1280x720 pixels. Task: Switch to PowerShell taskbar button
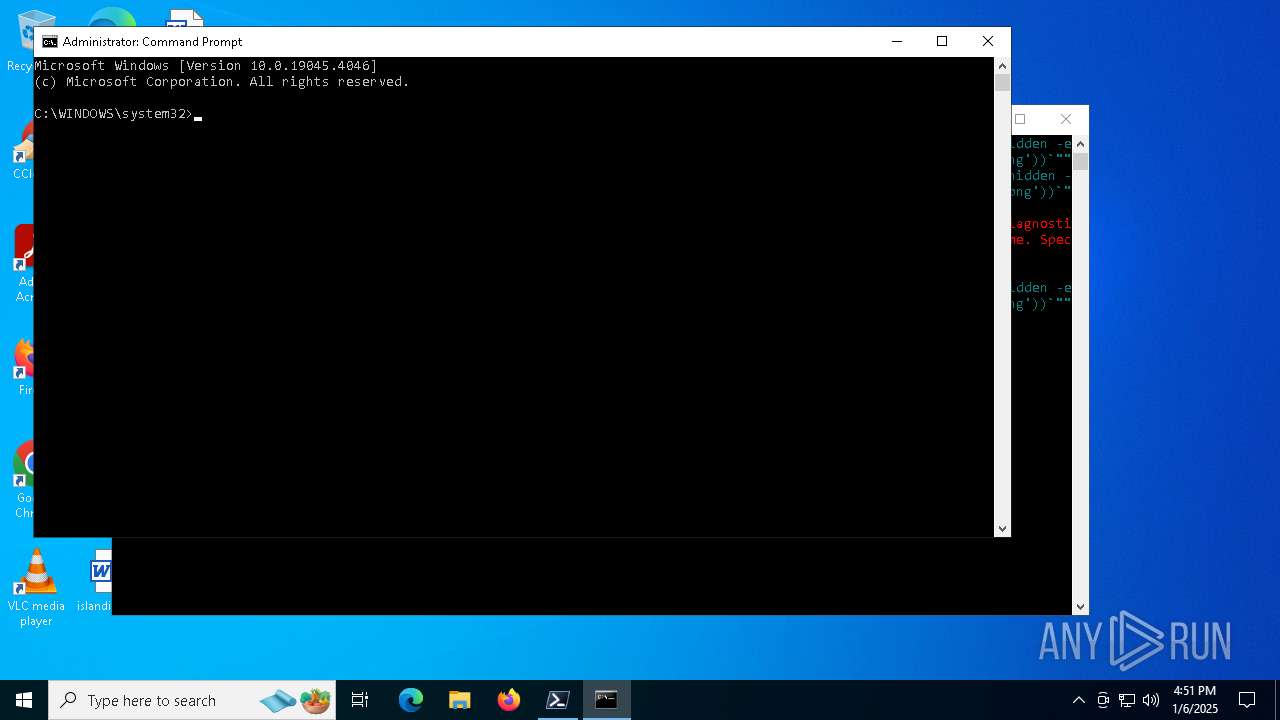558,700
